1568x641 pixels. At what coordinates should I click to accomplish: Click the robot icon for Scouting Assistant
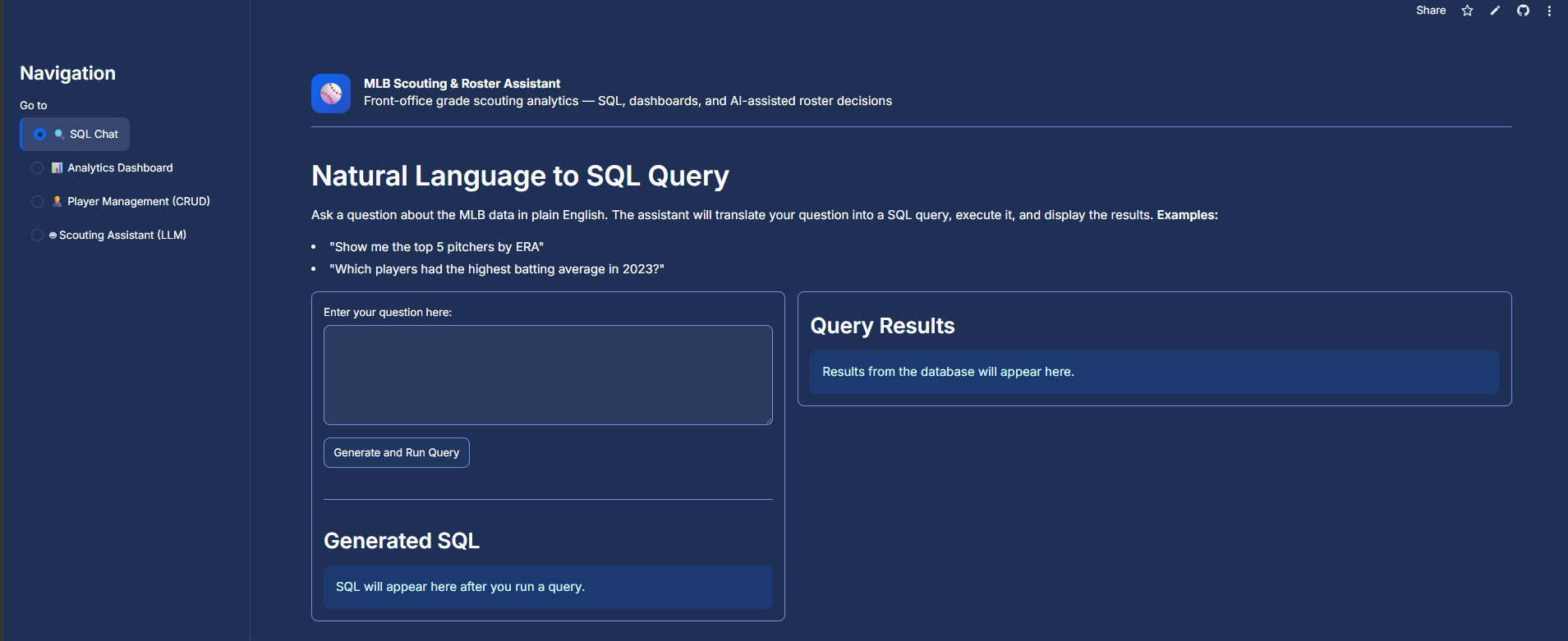(53, 235)
